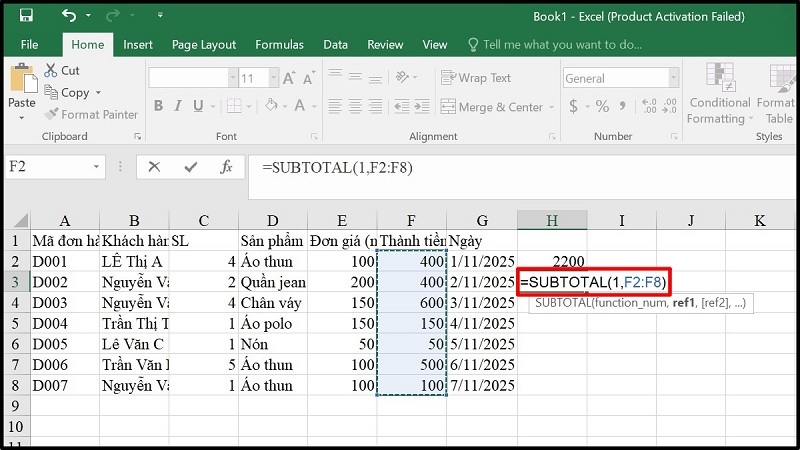The width and height of the screenshot is (800, 450).
Task: Switch to the Insert tab
Action: coord(138,45)
